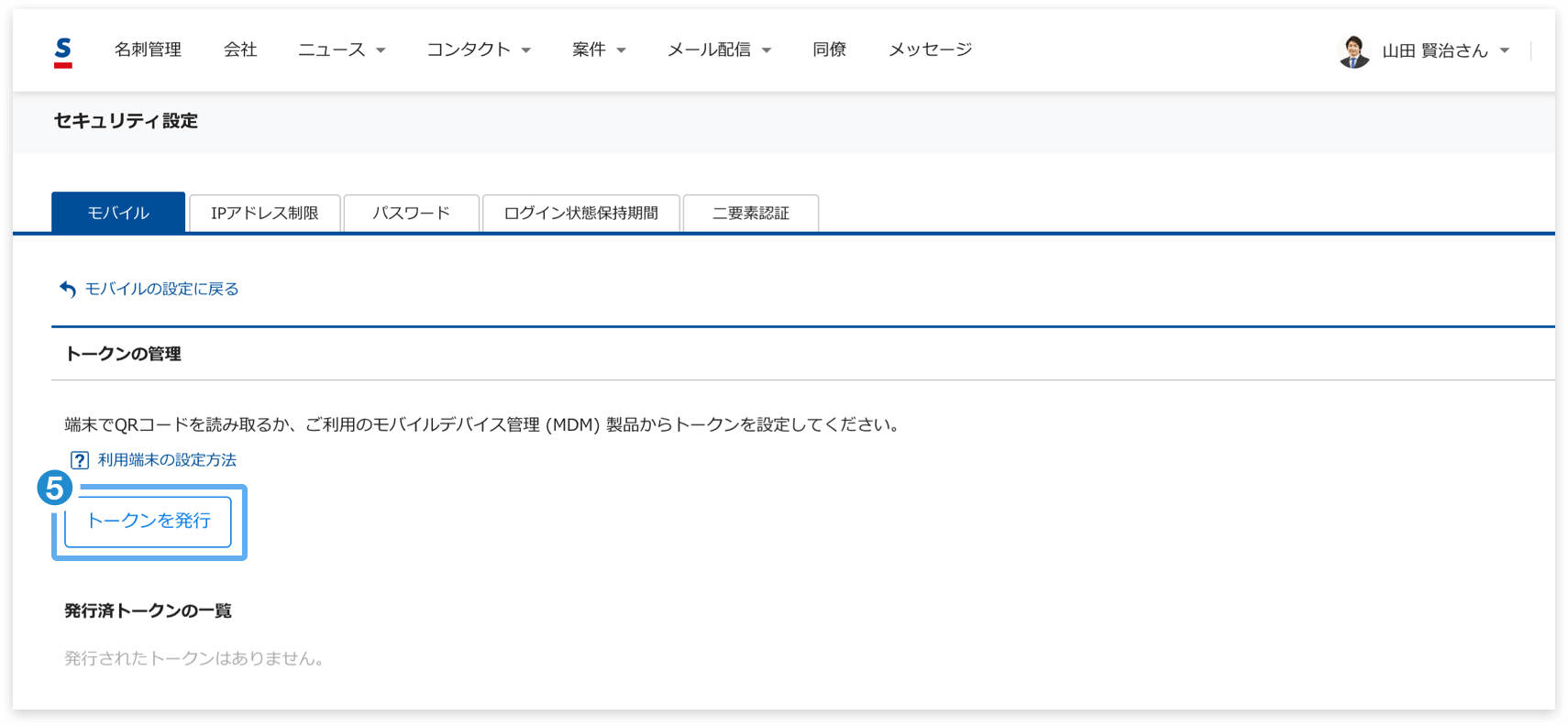Open 同僚 in the top navigation
This screenshot has width=1568, height=726.
(x=829, y=49)
